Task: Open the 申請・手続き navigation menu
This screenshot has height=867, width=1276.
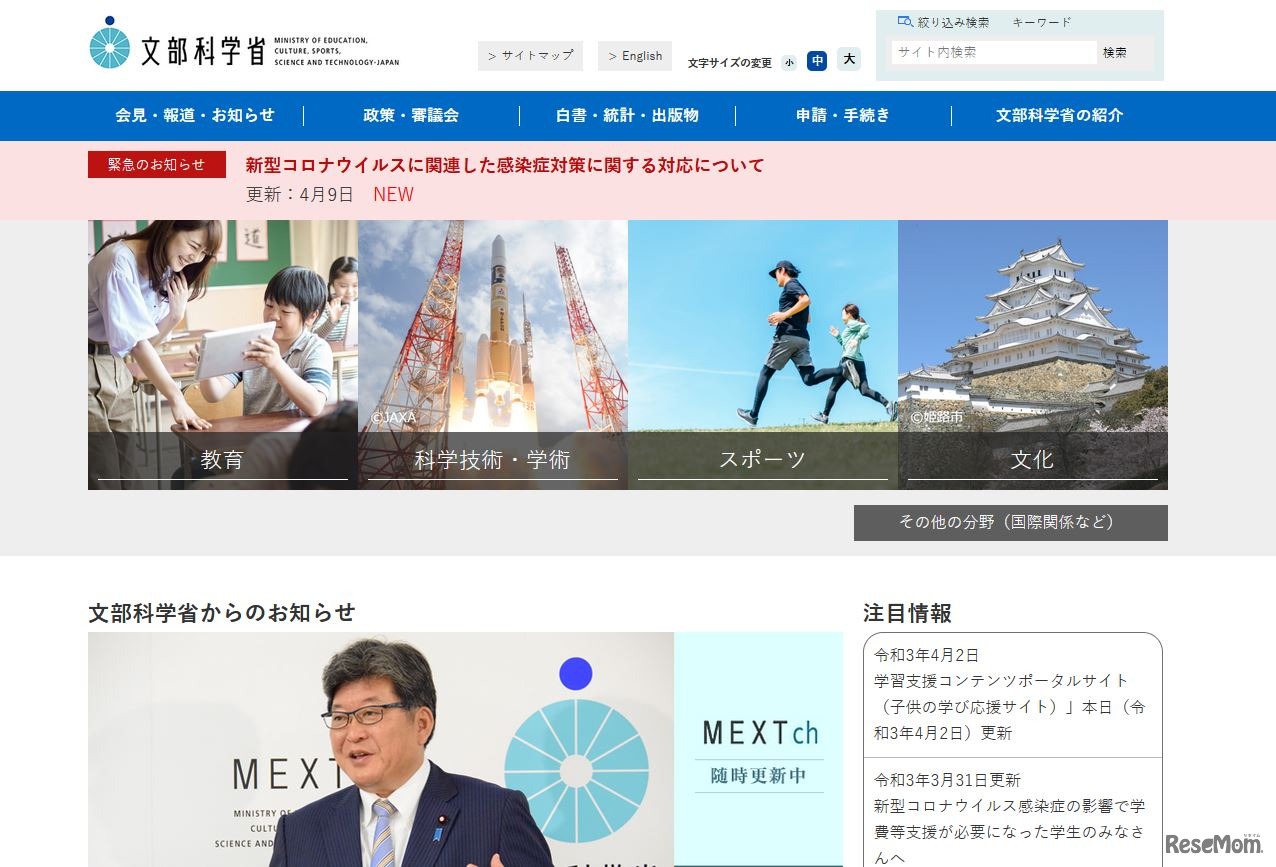Action: point(841,115)
